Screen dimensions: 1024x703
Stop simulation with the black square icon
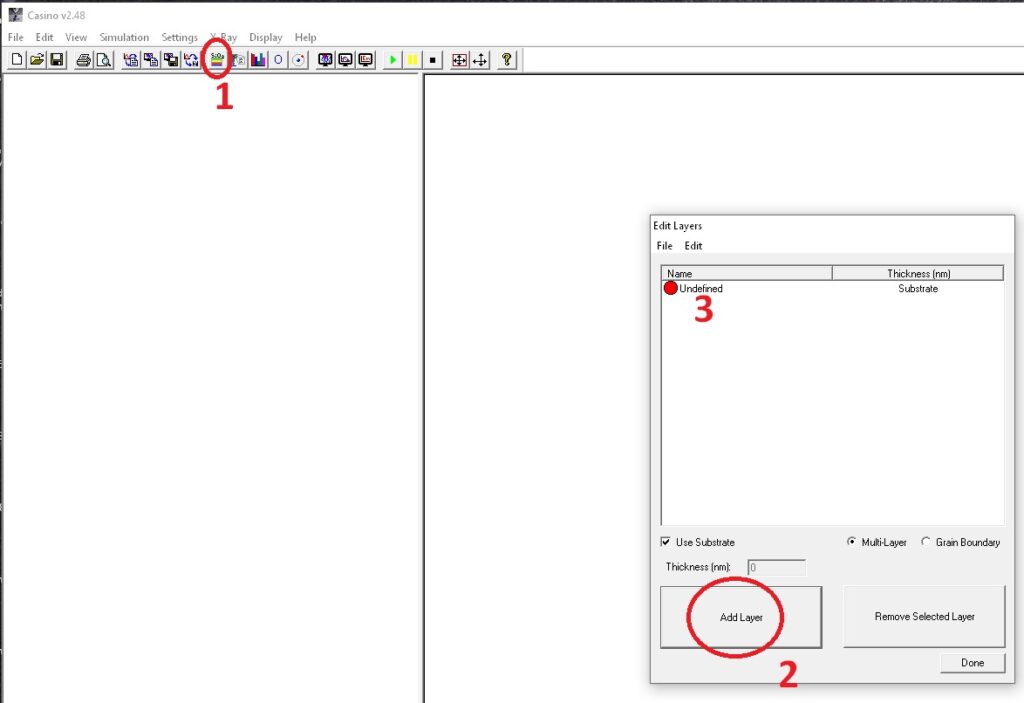point(432,60)
